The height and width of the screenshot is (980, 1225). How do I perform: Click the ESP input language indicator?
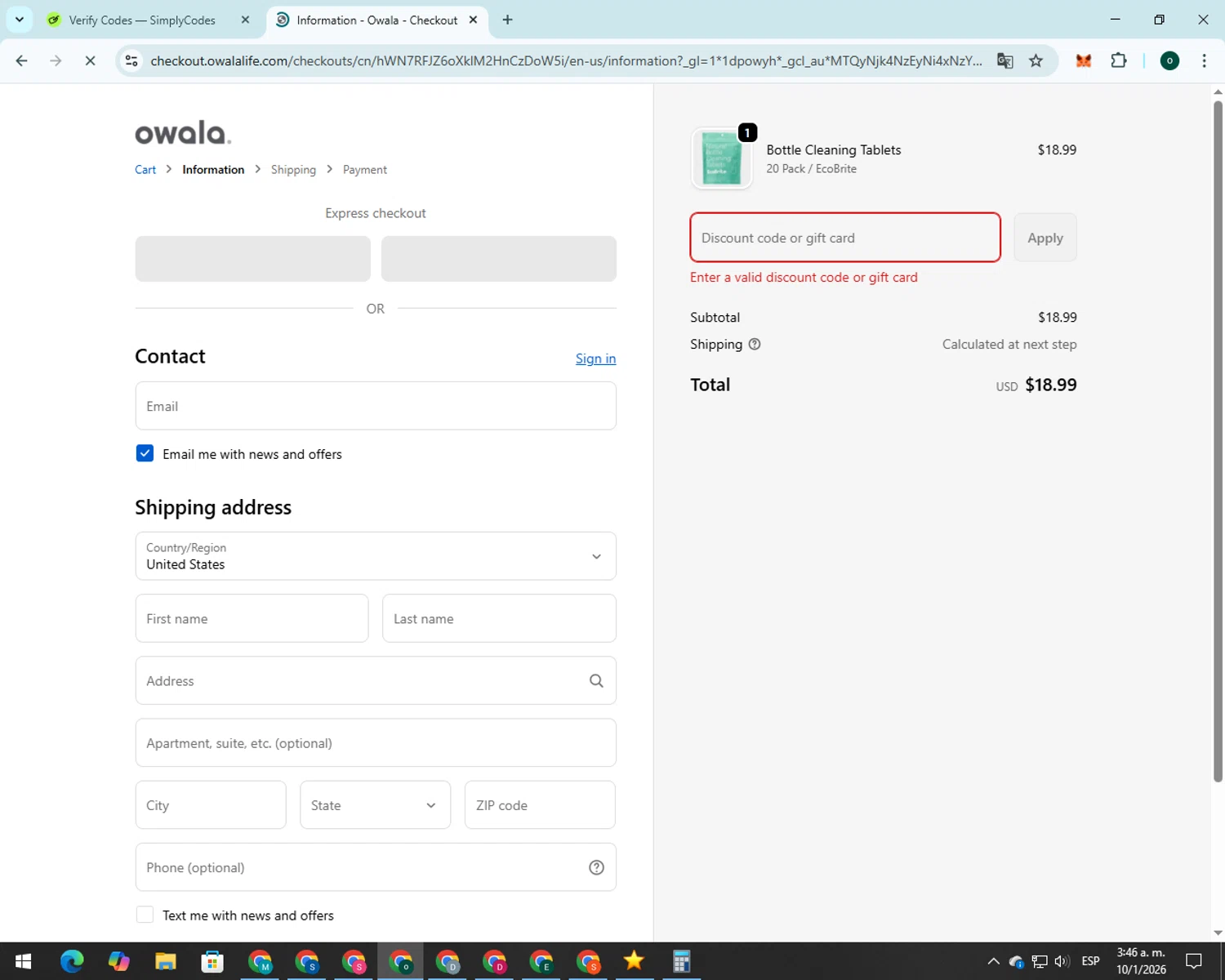click(x=1090, y=961)
